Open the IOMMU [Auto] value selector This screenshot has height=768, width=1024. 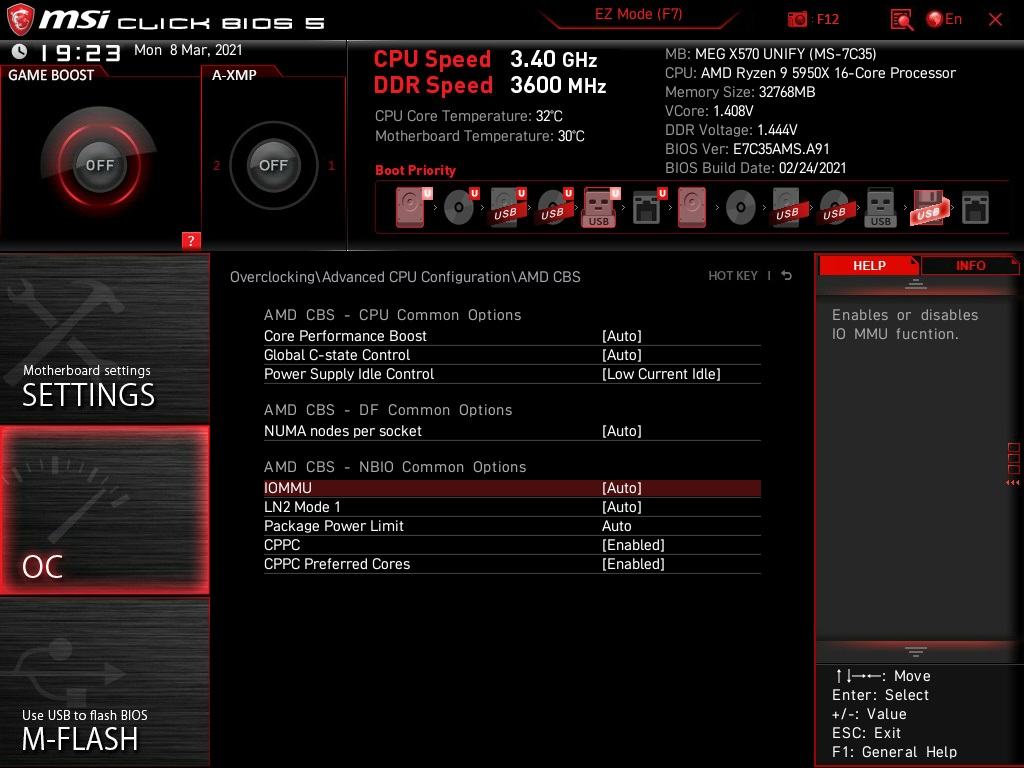pos(622,488)
